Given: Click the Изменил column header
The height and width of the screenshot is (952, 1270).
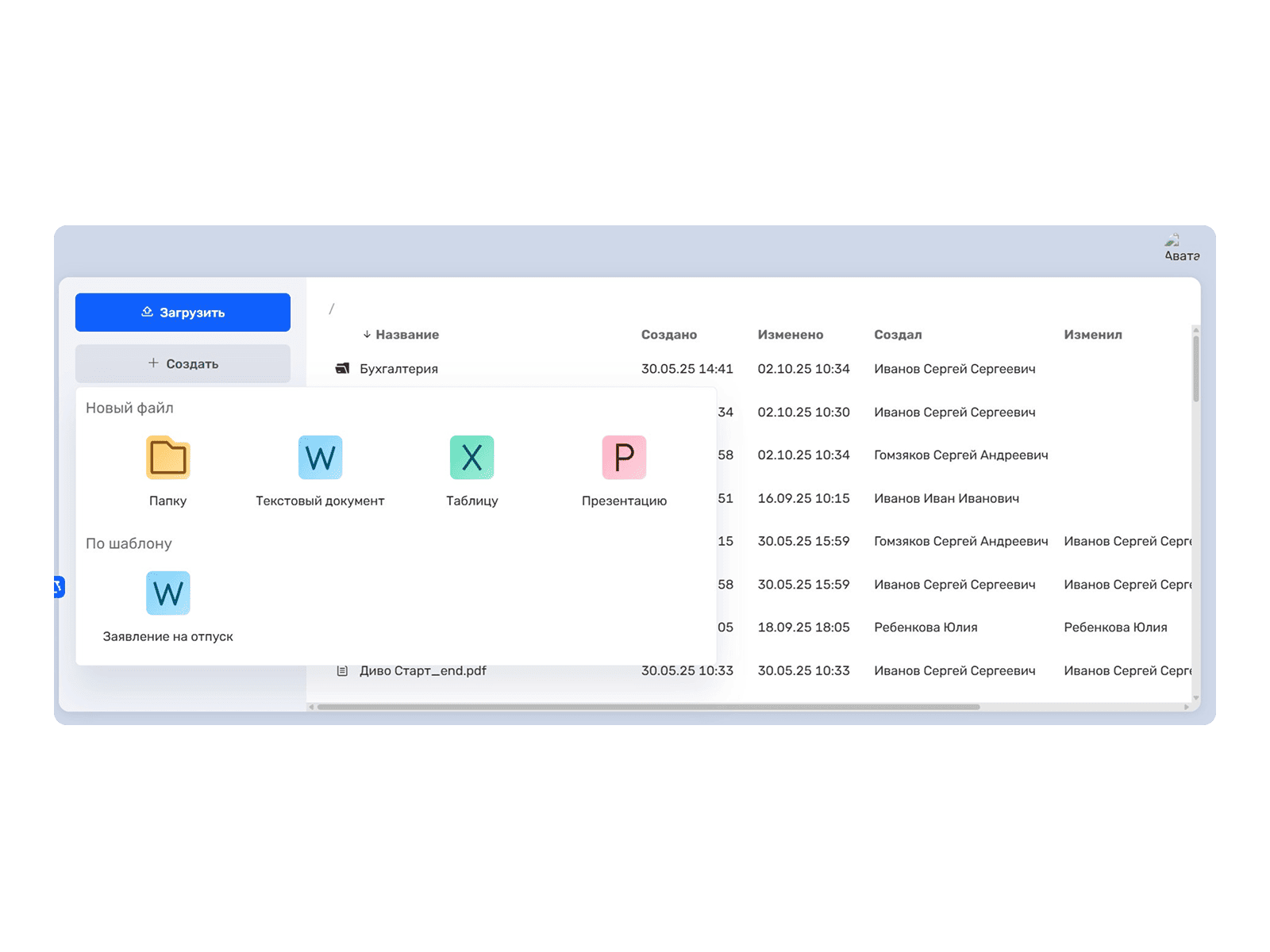Looking at the screenshot, I should 1092,335.
